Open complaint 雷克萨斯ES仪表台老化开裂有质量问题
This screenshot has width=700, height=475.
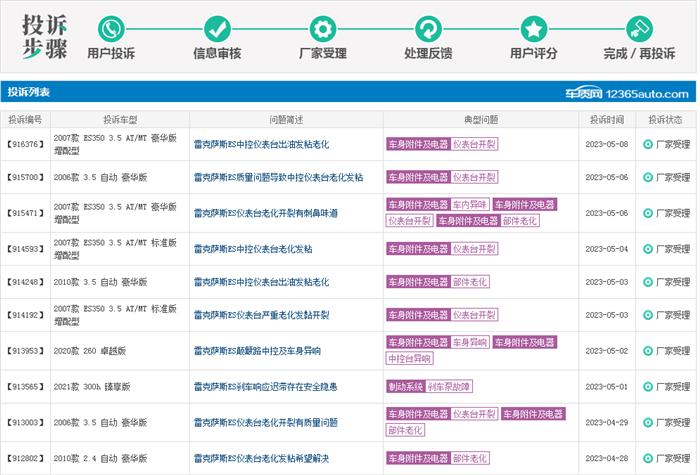[x=266, y=422]
